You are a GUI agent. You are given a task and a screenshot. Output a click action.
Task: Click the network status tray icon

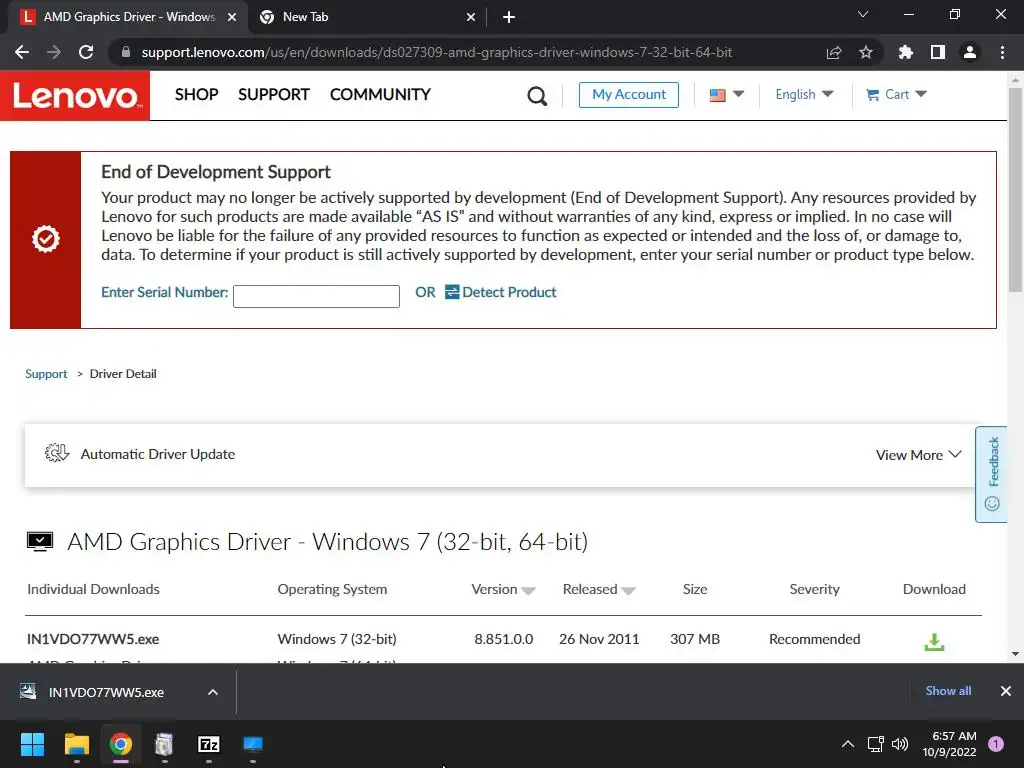(x=875, y=744)
